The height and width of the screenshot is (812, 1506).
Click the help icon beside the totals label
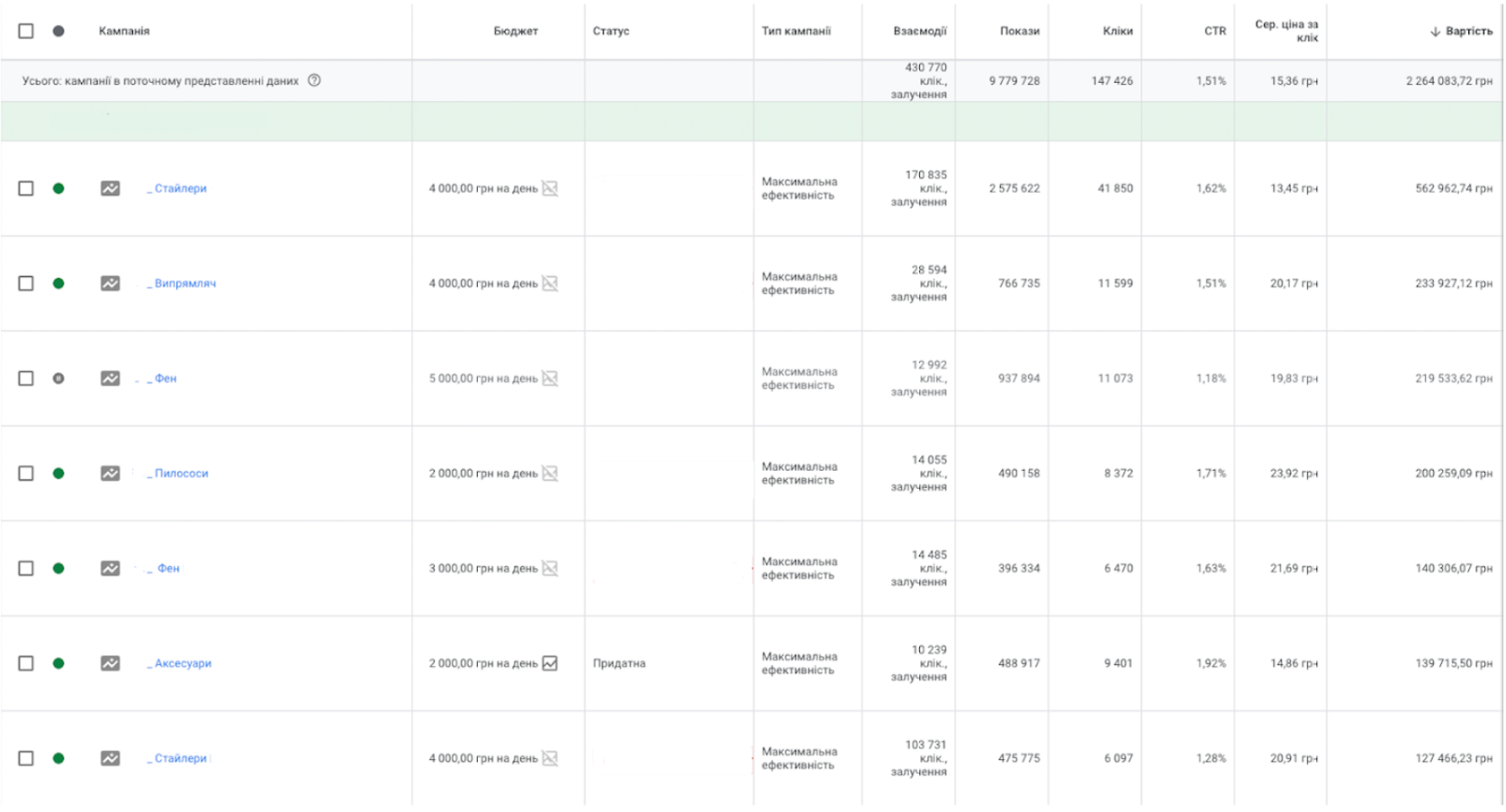314,80
